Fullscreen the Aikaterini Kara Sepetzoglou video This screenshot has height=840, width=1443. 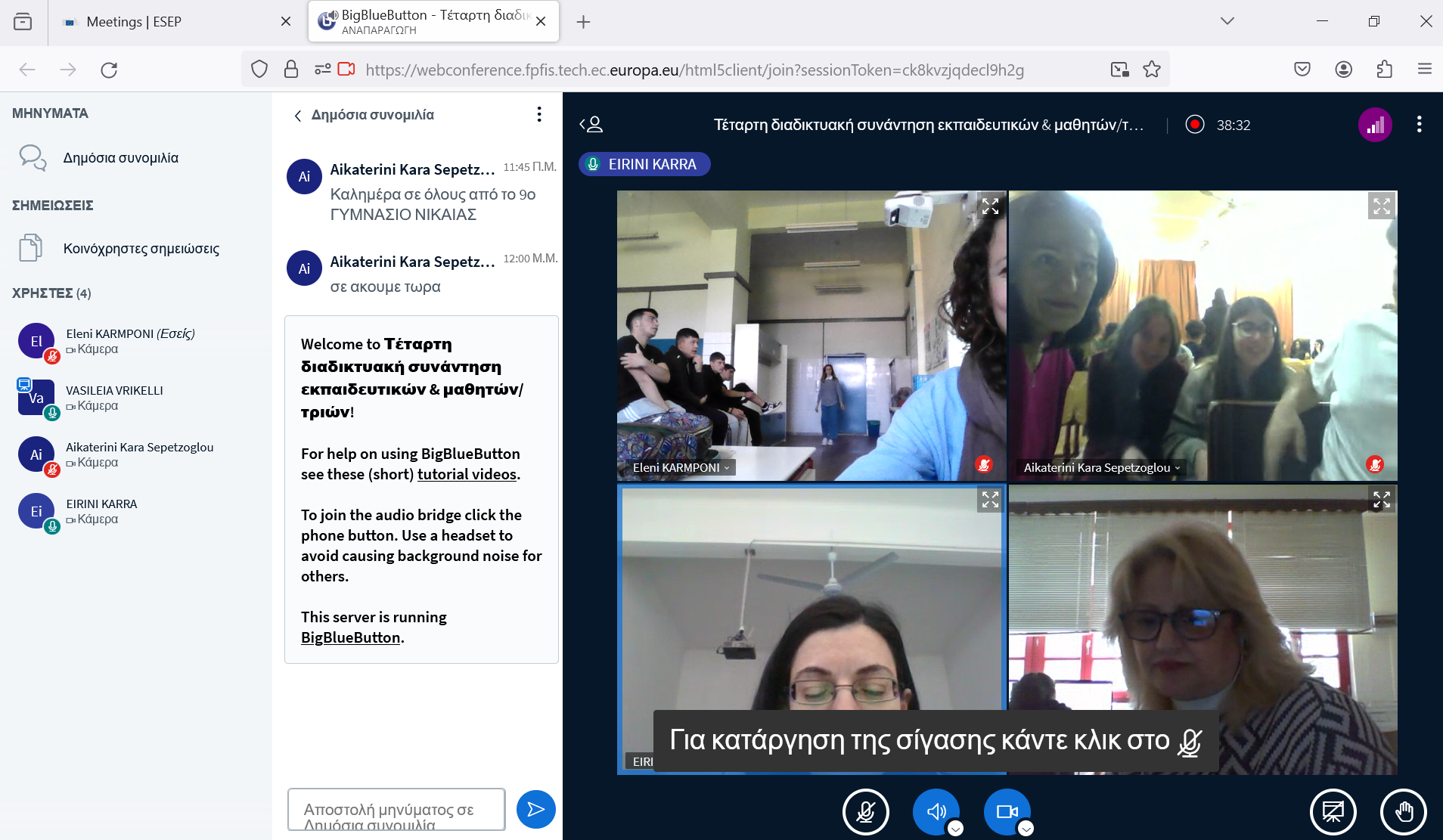tap(1381, 206)
